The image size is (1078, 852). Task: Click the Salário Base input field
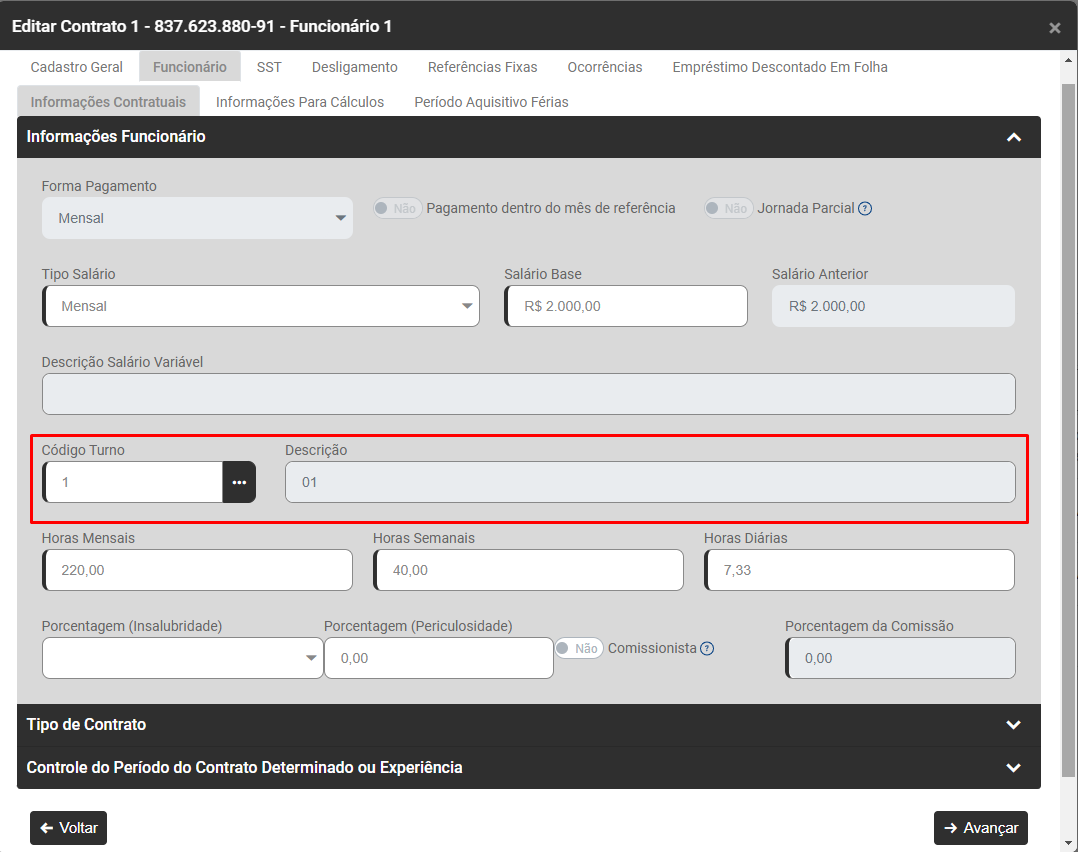pyautogui.click(x=626, y=306)
